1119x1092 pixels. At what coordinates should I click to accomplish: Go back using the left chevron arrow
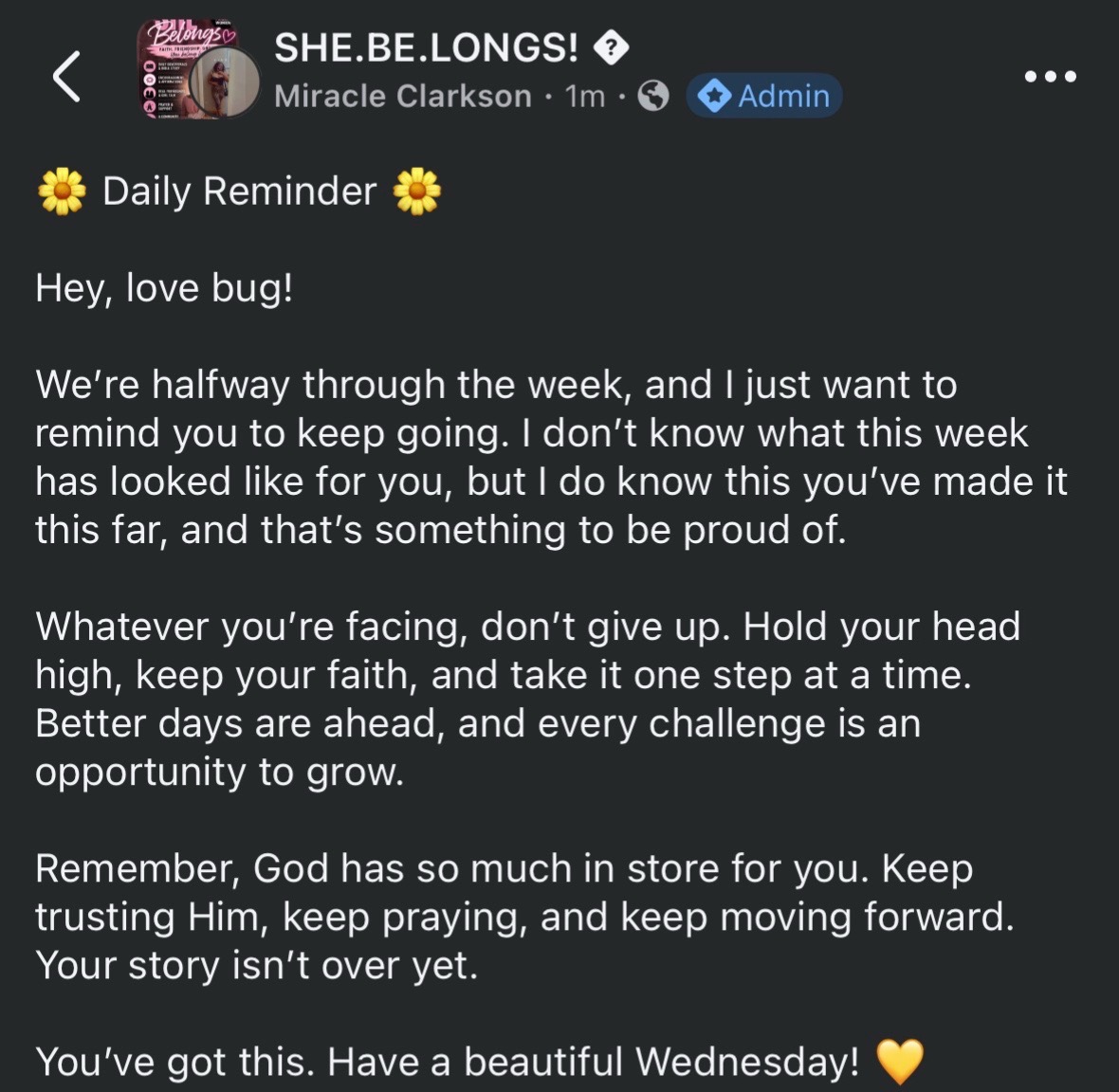[66, 77]
